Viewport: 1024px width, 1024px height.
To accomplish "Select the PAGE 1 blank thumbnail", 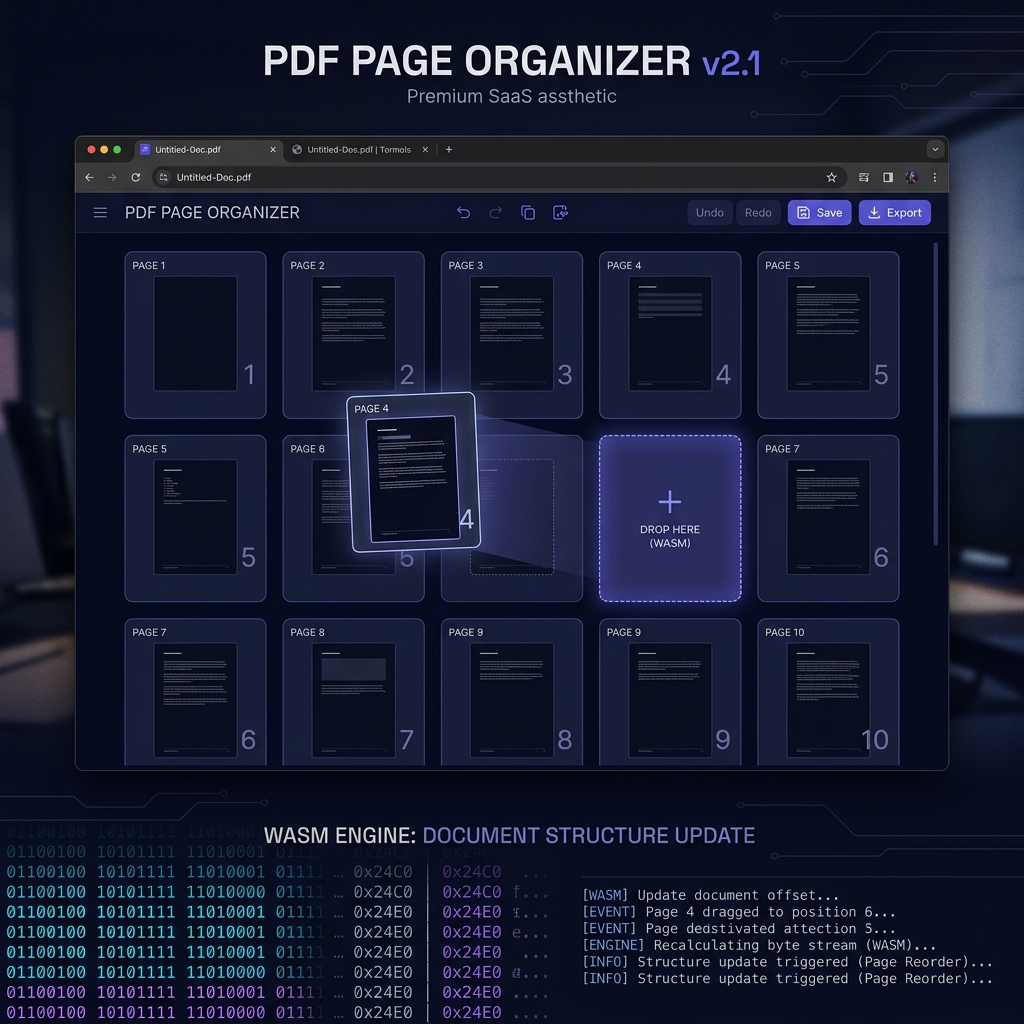I will (195, 335).
